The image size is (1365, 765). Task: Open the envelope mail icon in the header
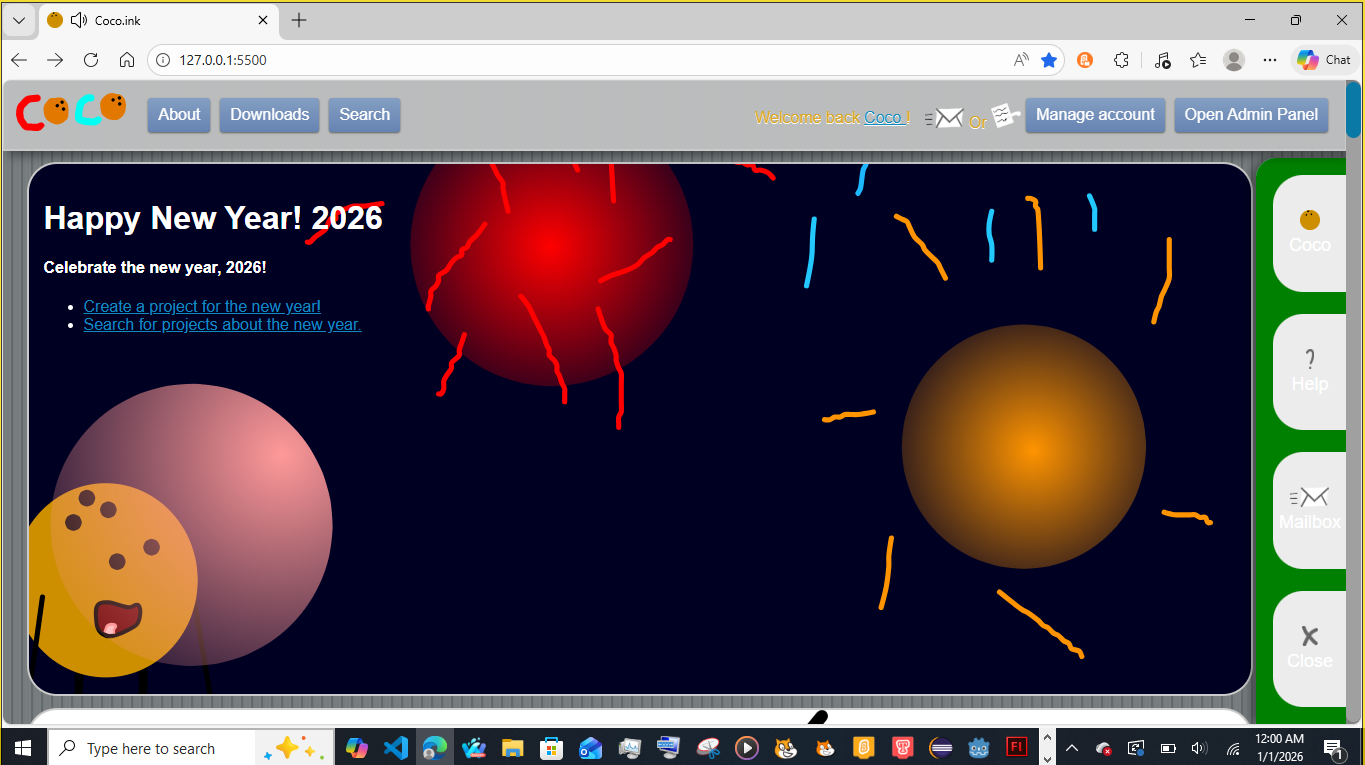(944, 118)
